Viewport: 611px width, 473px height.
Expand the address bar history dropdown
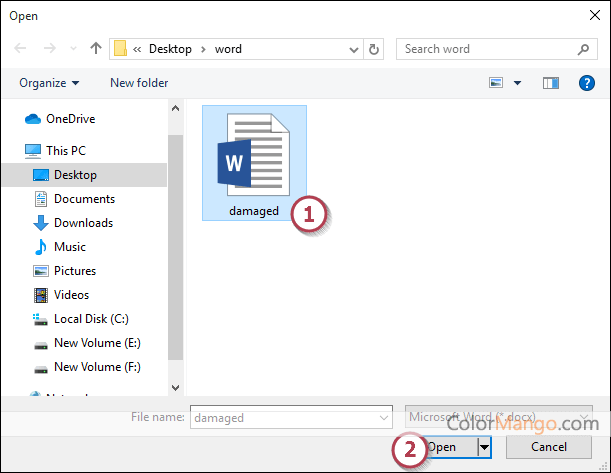point(353,49)
